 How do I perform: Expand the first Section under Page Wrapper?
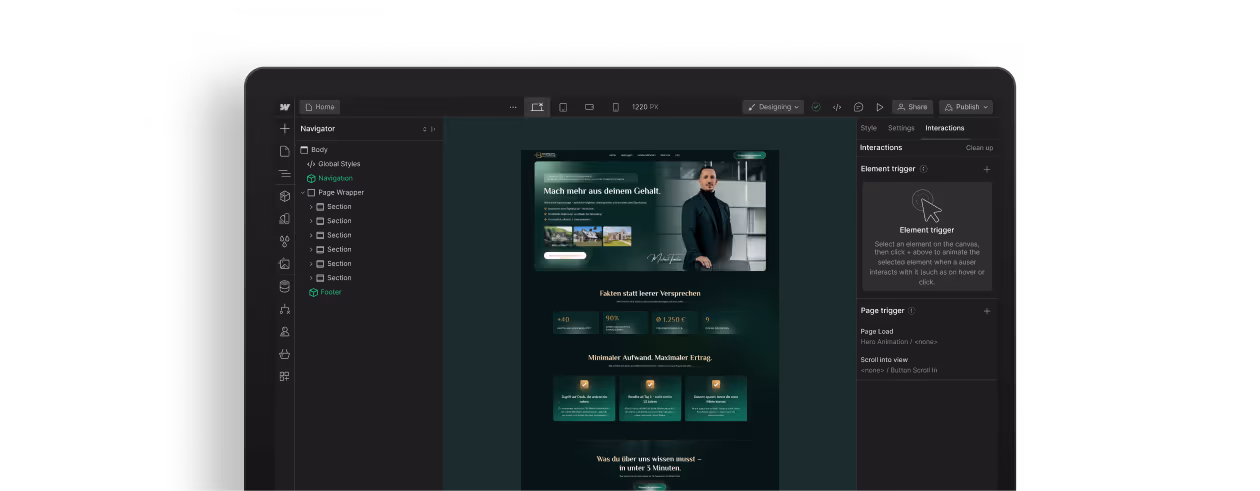pyautogui.click(x=311, y=206)
